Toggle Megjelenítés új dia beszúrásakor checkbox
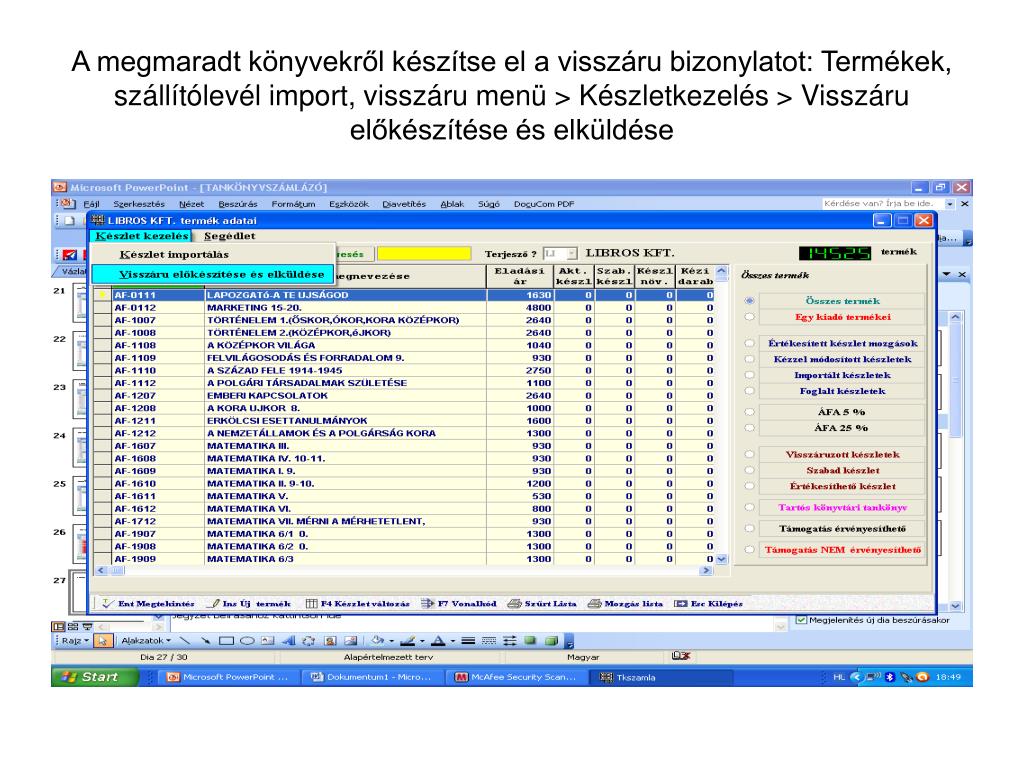Viewport: 1024px width, 768px height. [x=801, y=620]
